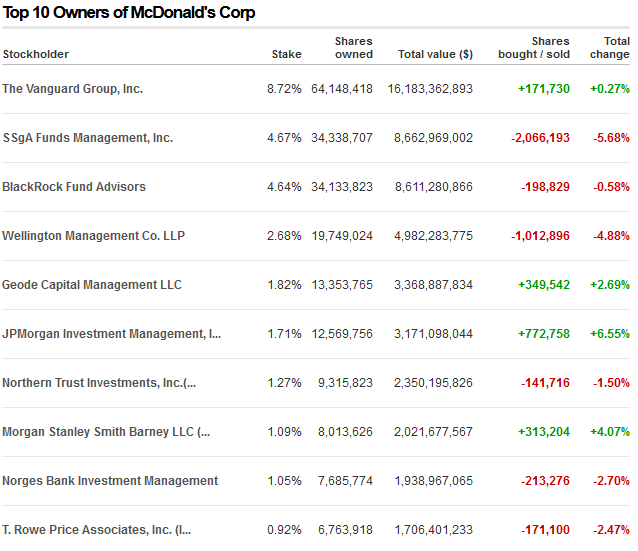
Task: Click the Total change column header
Action: pyautogui.click(x=610, y=48)
